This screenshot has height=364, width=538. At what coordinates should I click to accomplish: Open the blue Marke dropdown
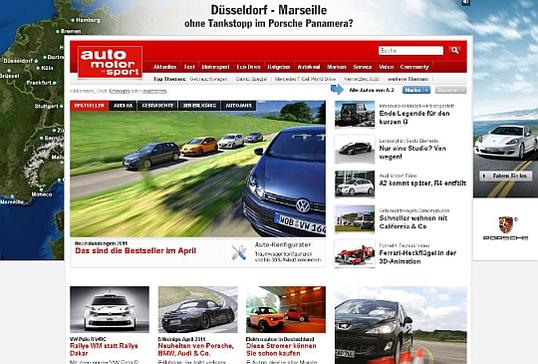pyautogui.click(x=416, y=90)
